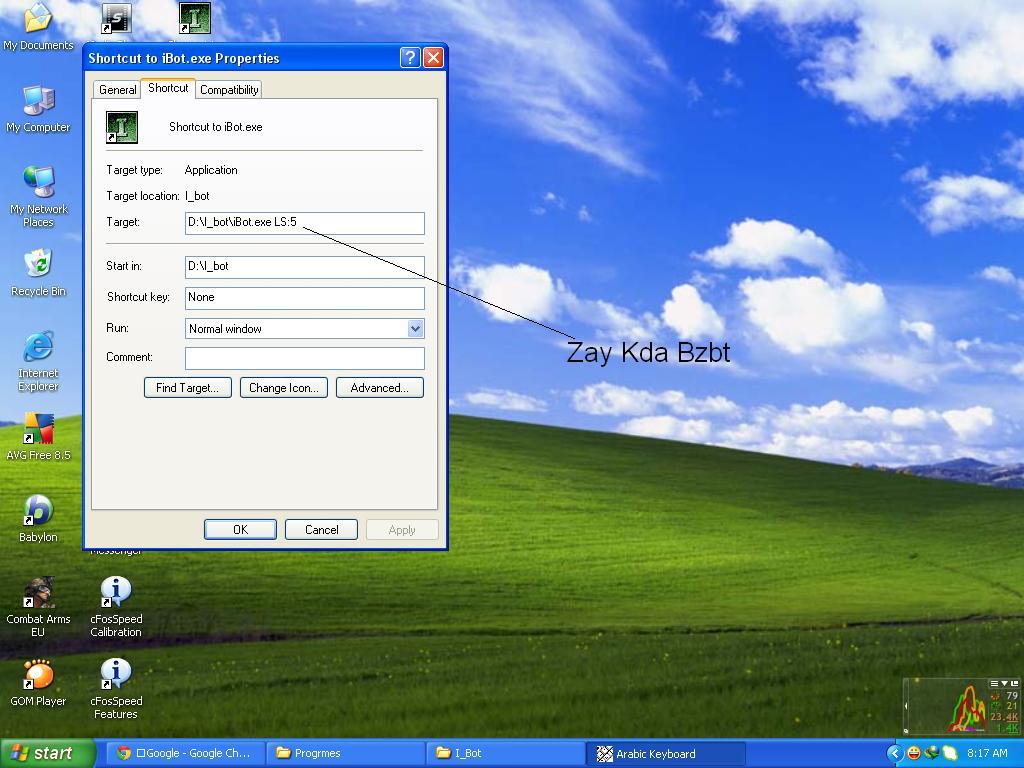The image size is (1024, 768).
Task: Open My Documents desktop icon
Action: tap(38, 27)
